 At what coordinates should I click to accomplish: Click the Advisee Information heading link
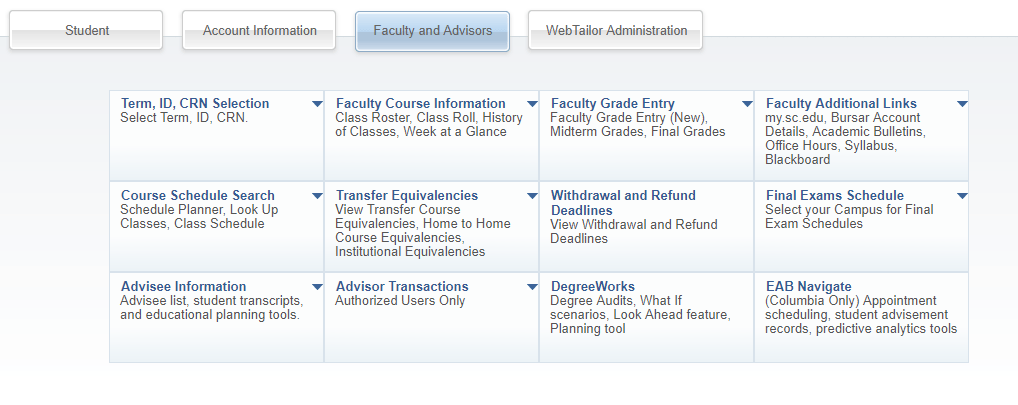coord(183,286)
